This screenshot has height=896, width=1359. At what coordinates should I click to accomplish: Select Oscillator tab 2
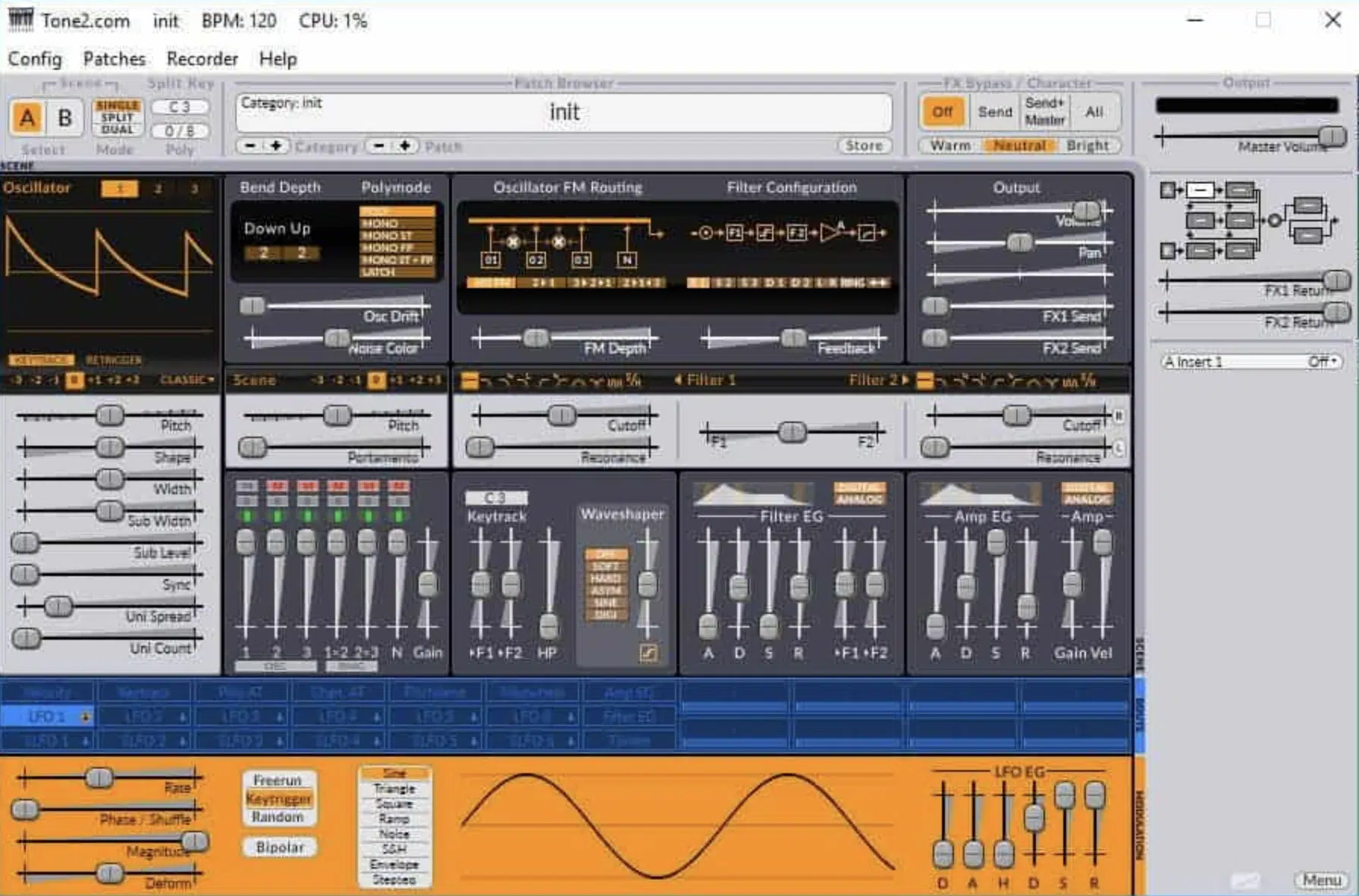pos(158,189)
